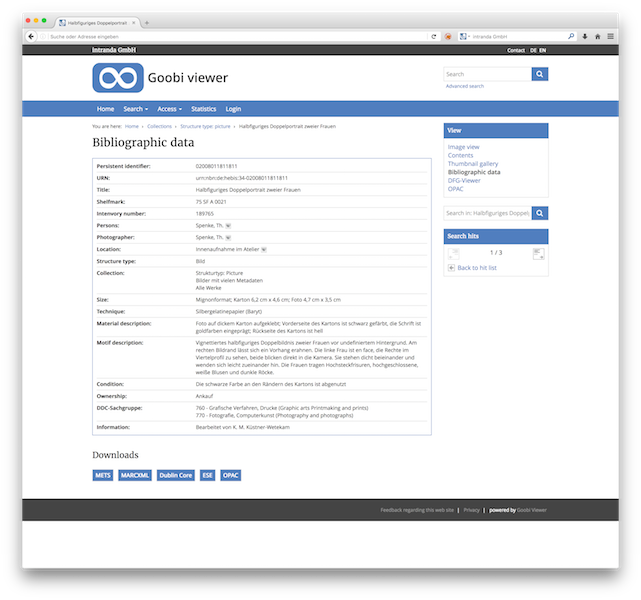Click 'Back to hit list' link
Screen dimensions: 641x600
[477, 268]
